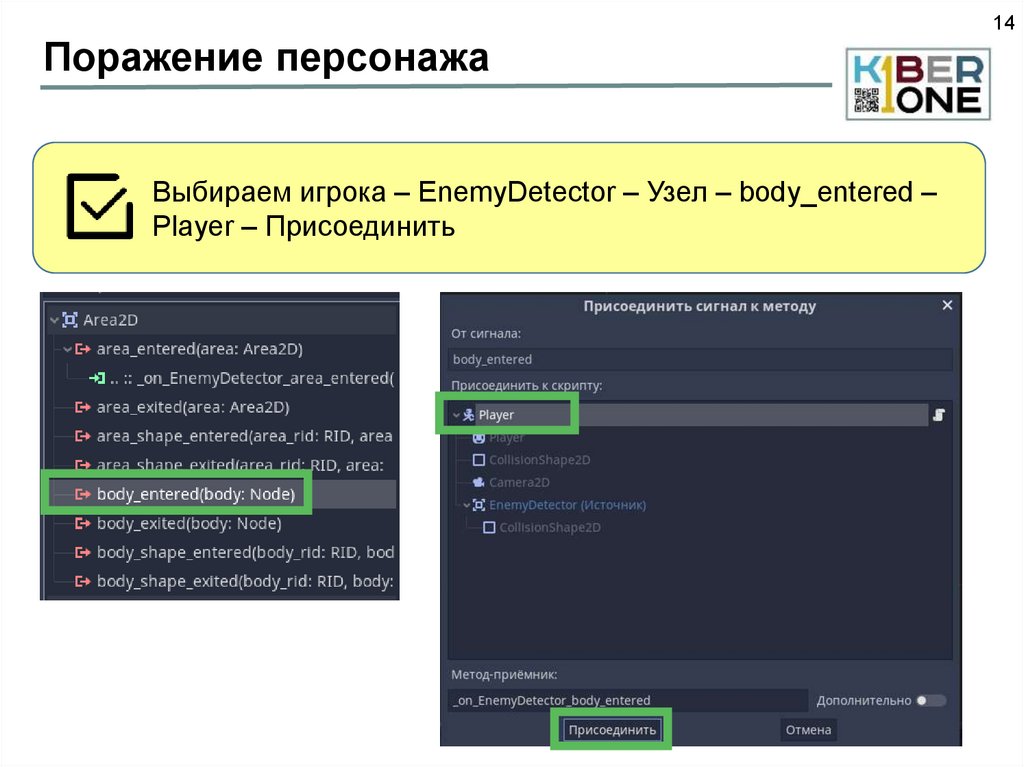This screenshot has width=1024, height=767.
Task: Collapse the area_entered signal connections
Action: coord(66,349)
